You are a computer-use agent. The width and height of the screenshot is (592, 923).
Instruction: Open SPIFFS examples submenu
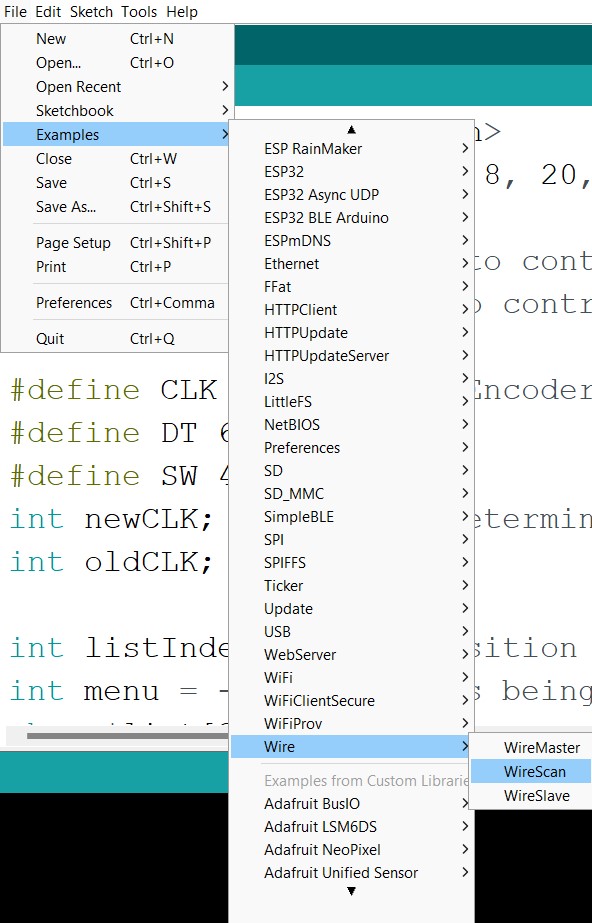tap(351, 563)
